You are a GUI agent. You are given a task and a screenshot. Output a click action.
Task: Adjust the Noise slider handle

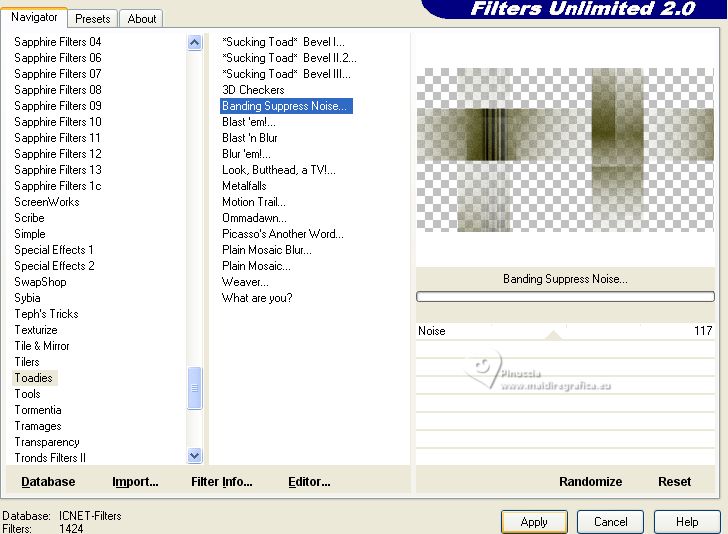coord(553,335)
